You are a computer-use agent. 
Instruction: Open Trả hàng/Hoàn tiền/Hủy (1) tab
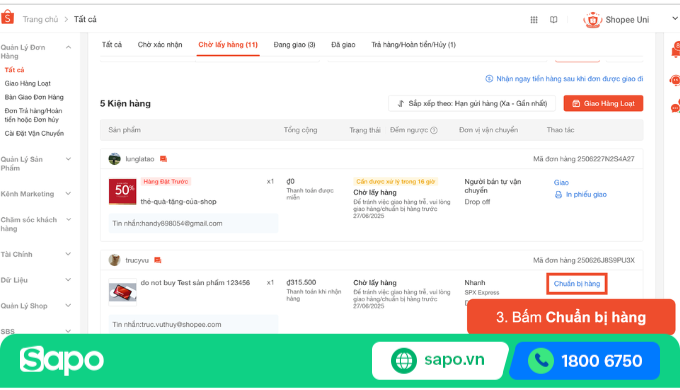pos(414,45)
